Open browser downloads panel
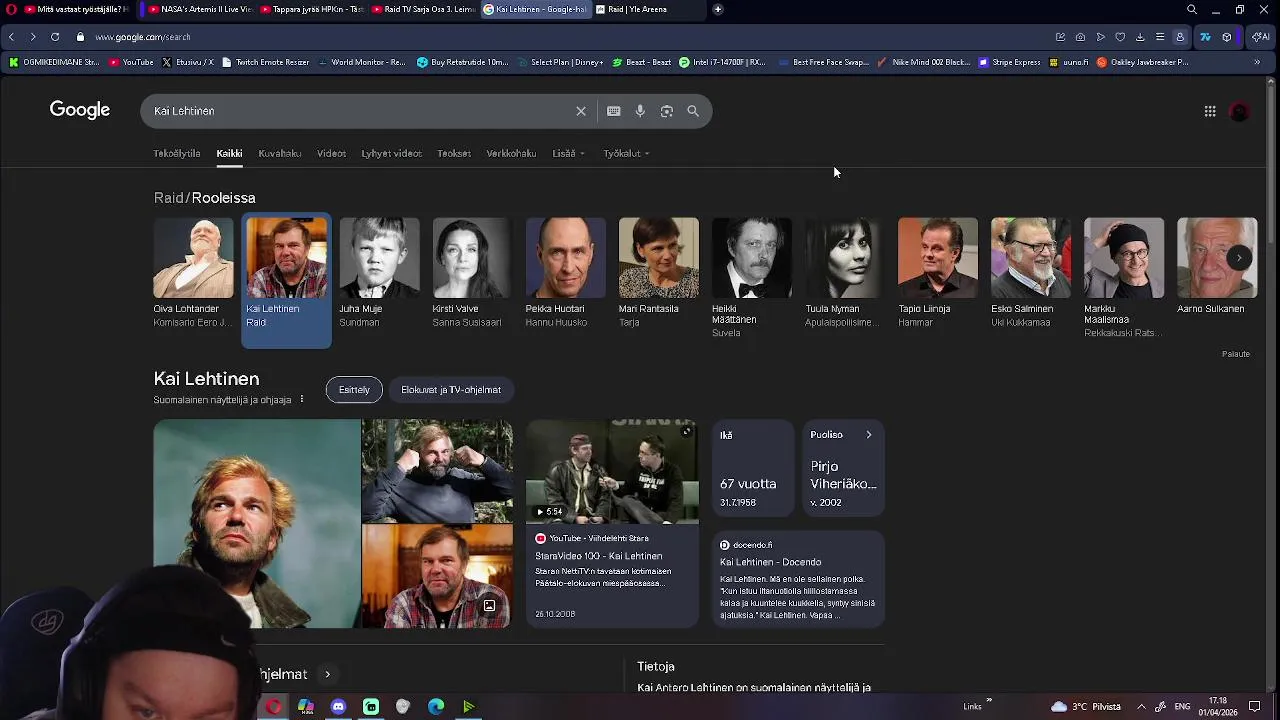1280x720 pixels. tap(1140, 37)
